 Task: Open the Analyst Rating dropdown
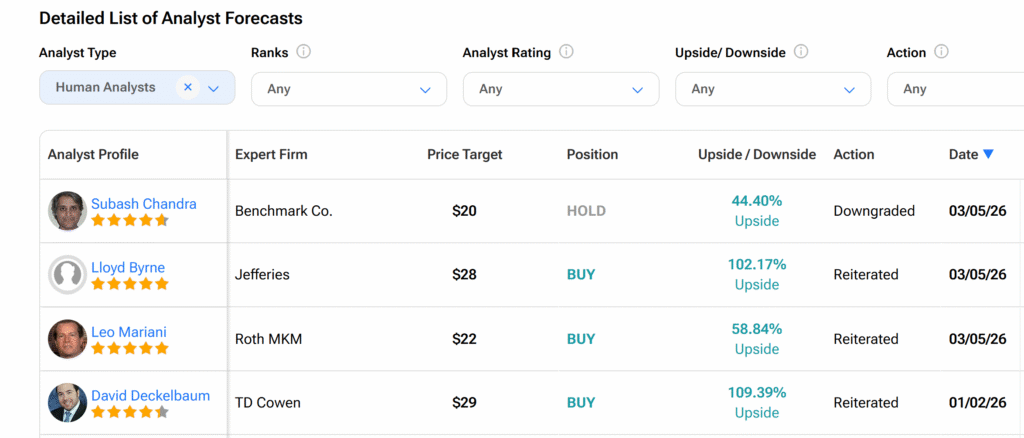tap(560, 89)
